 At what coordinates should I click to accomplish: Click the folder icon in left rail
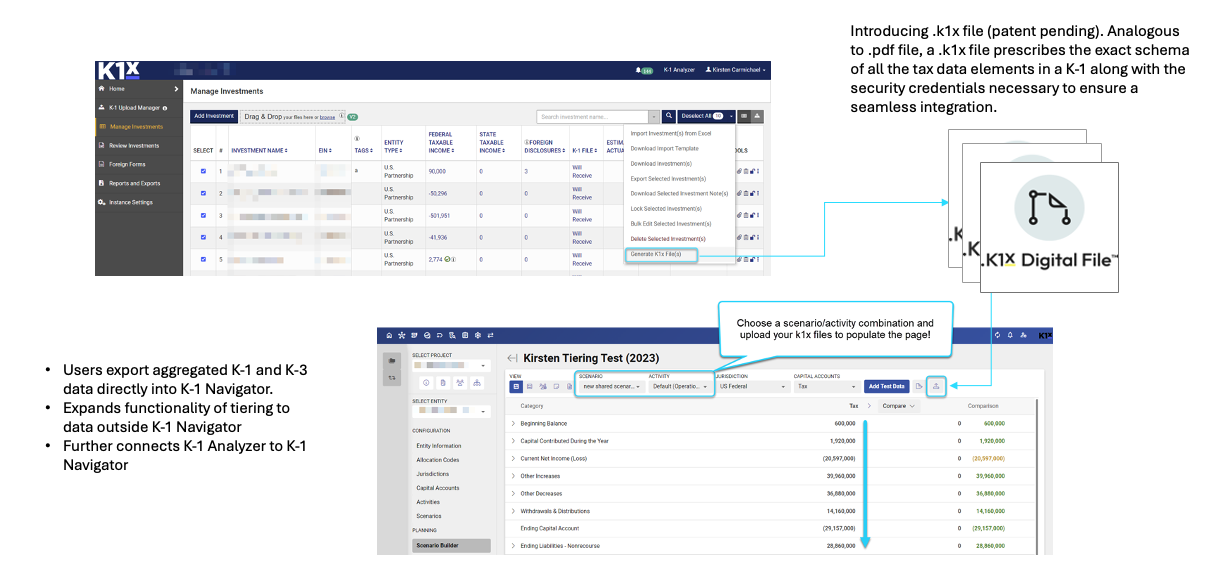(391, 360)
